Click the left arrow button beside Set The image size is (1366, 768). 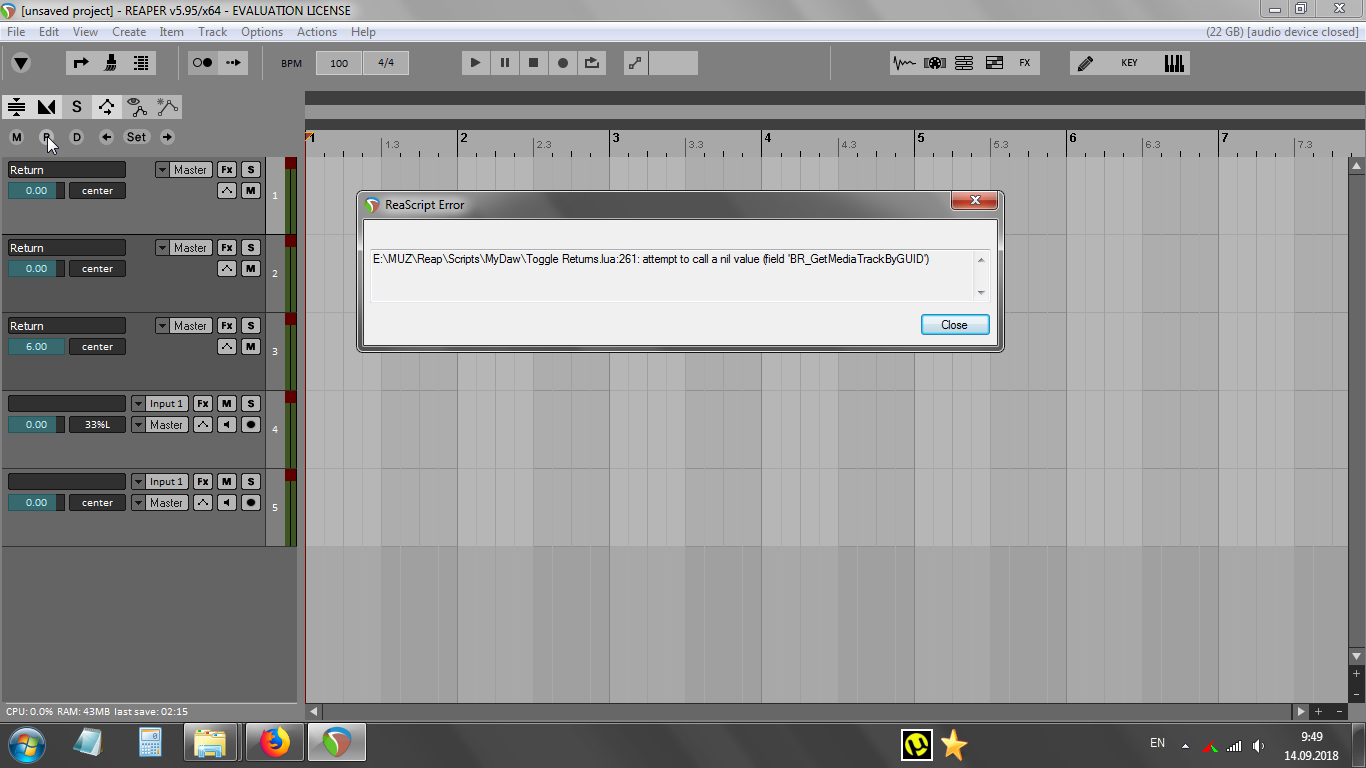(x=106, y=137)
